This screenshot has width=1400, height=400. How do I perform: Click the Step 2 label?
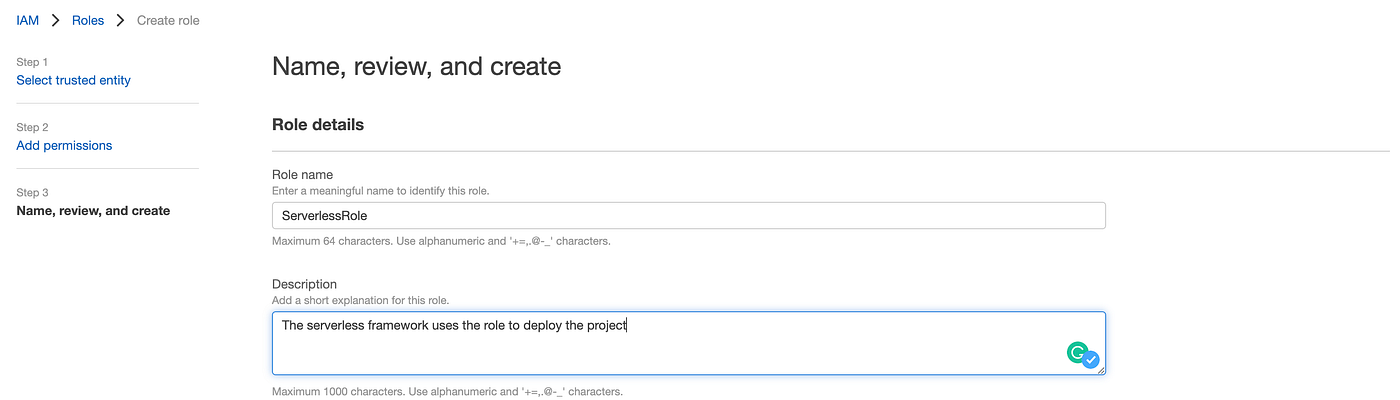[x=32, y=127]
